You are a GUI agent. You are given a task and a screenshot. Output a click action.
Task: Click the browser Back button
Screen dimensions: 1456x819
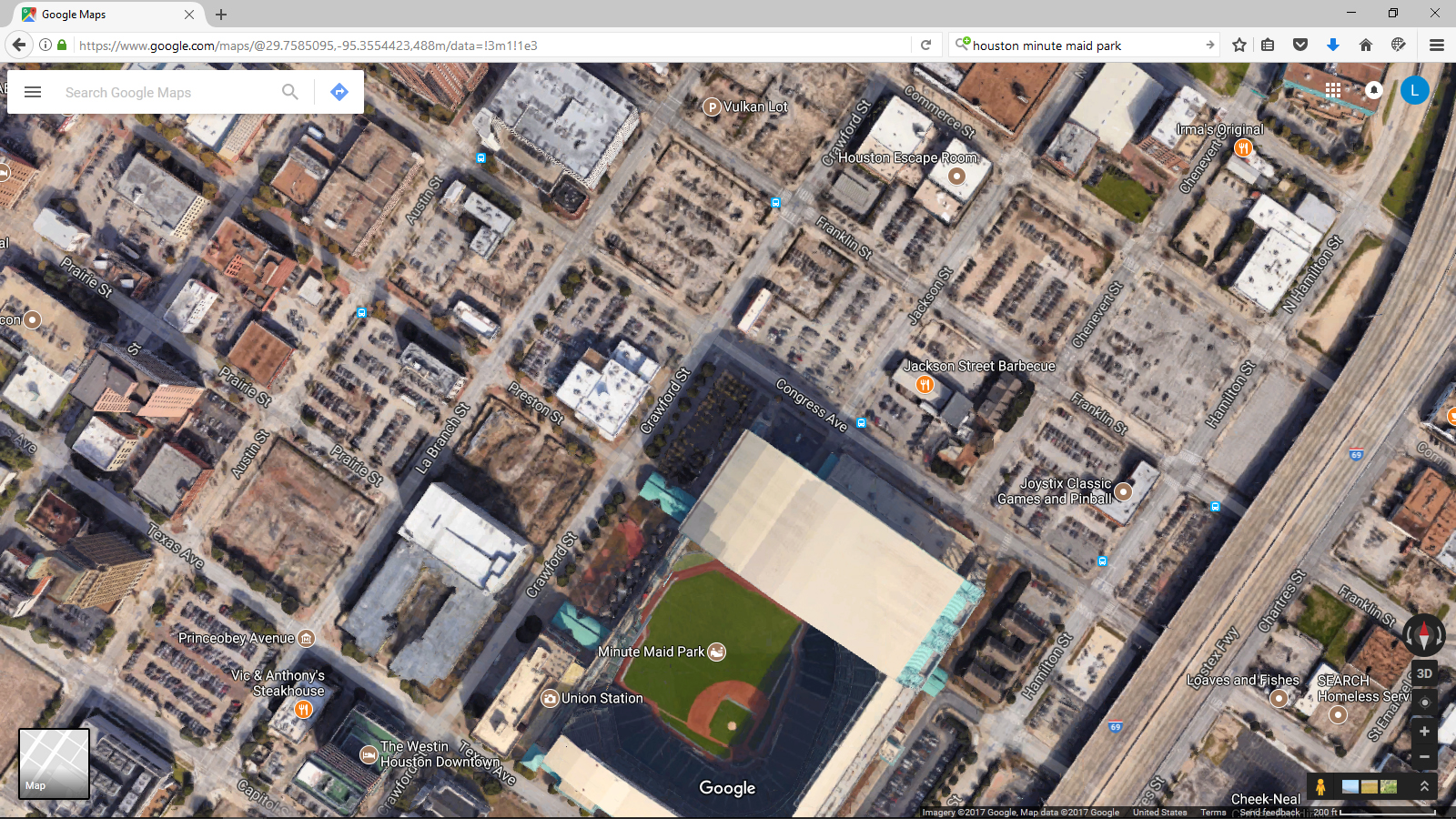pos(19,45)
